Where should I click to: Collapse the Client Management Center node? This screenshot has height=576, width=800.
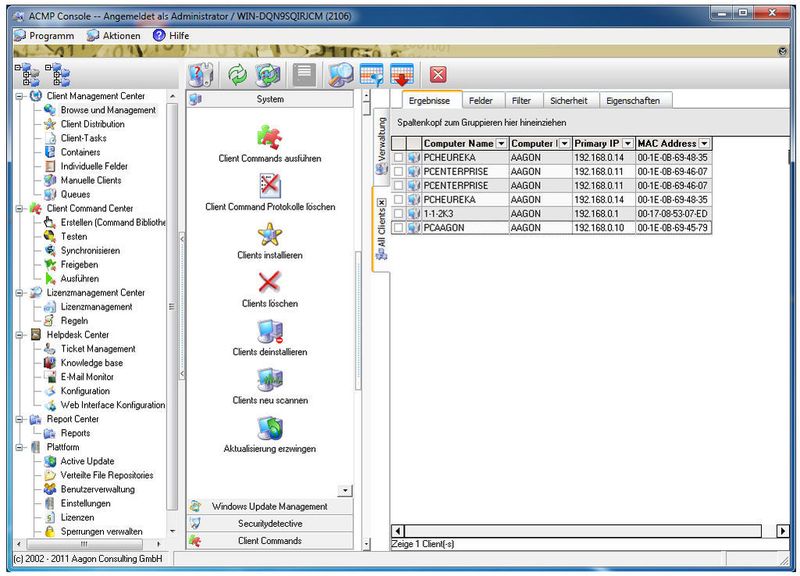tap(19, 96)
